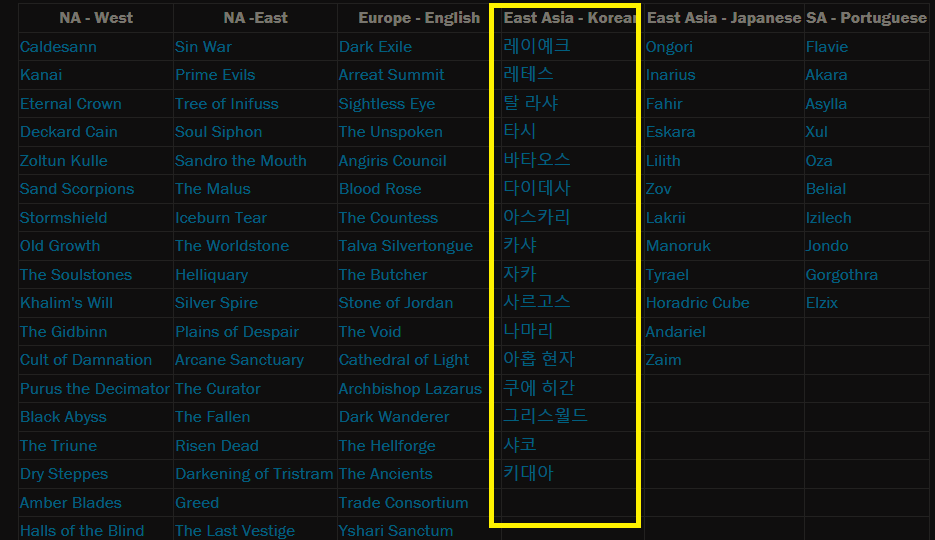
Task: Open the Arcane Sanctuary link
Action: (239, 360)
